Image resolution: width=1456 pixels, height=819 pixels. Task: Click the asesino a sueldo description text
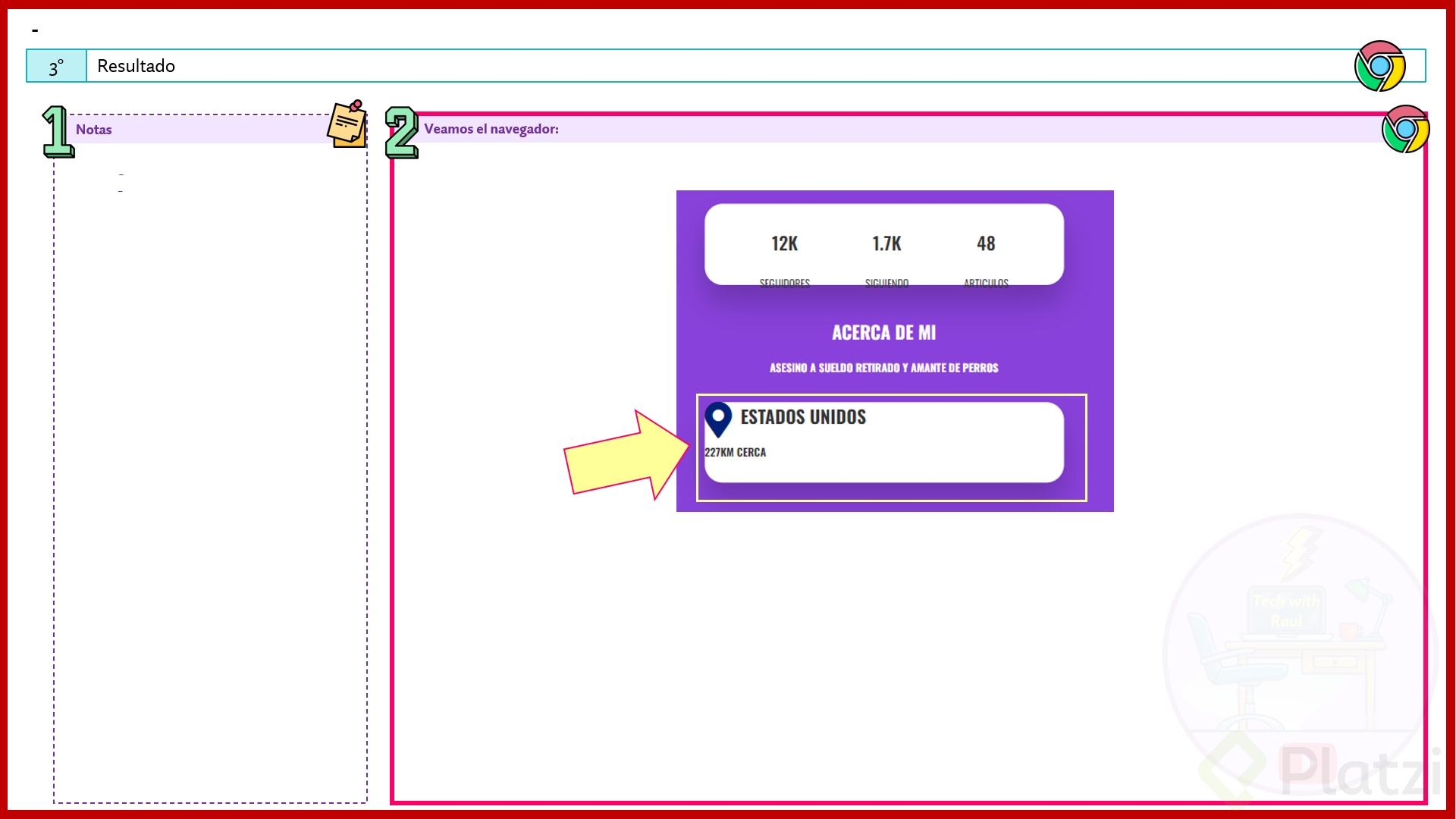(883, 369)
